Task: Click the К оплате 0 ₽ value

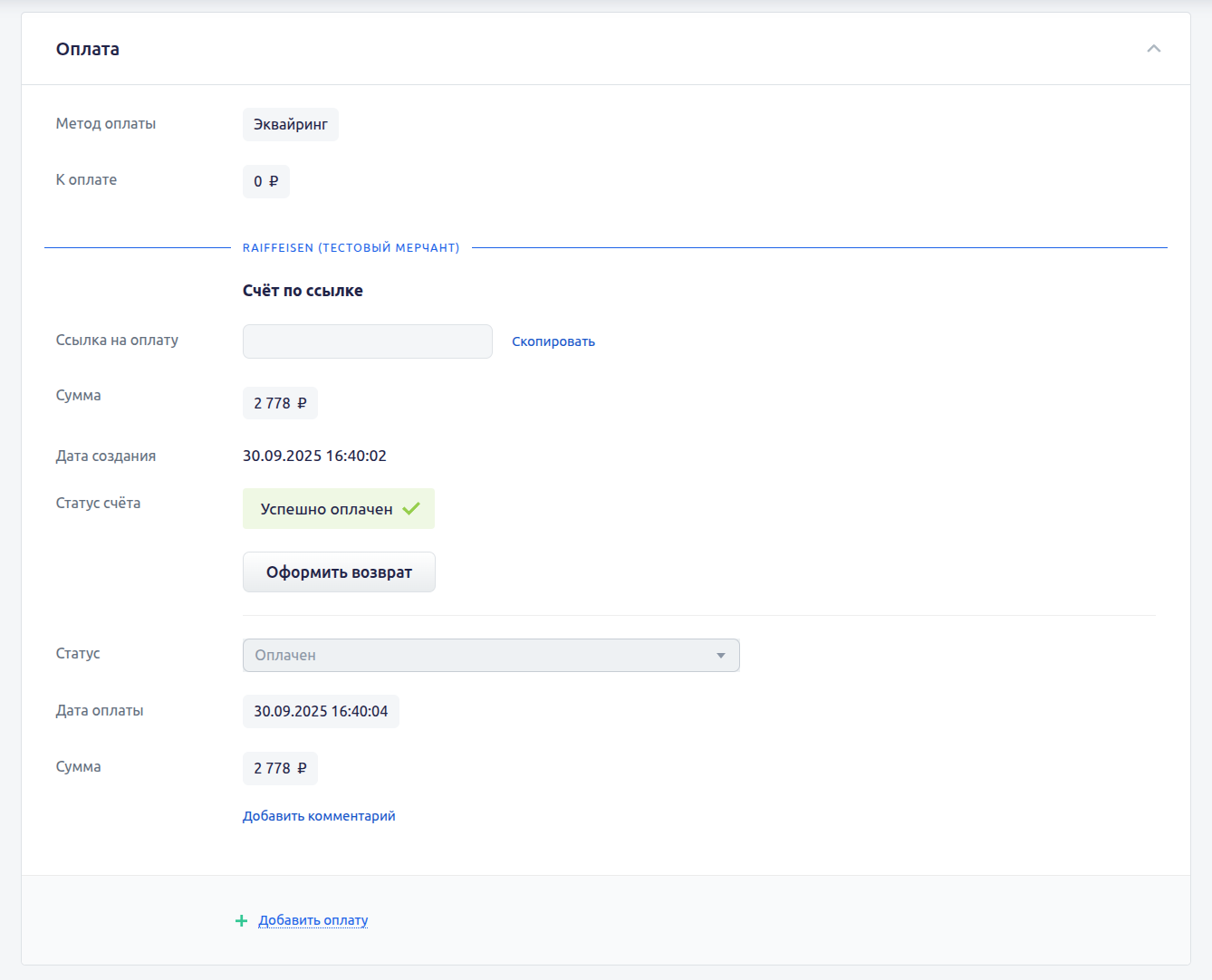Action: pos(265,181)
